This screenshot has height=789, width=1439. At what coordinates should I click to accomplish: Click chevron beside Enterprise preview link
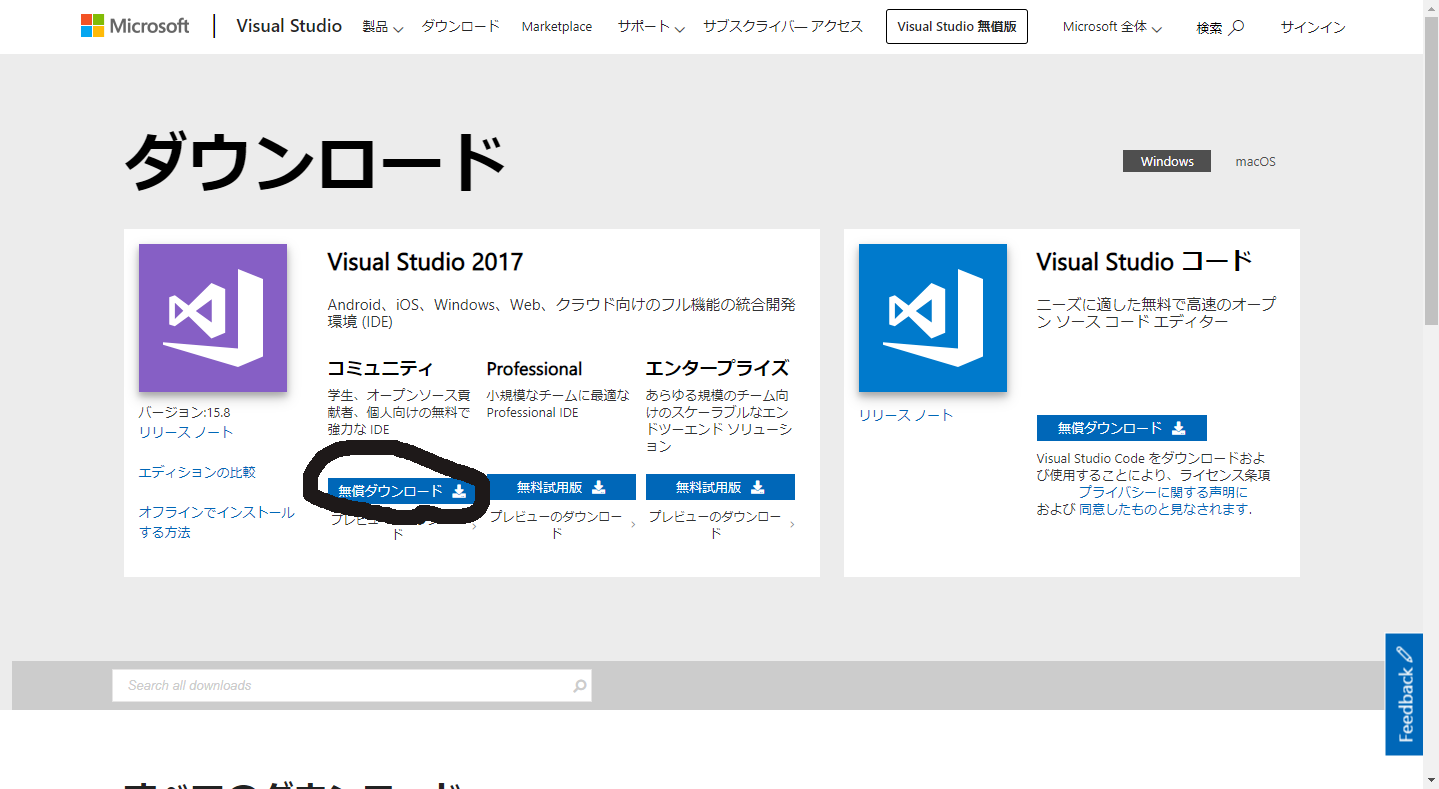(792, 524)
